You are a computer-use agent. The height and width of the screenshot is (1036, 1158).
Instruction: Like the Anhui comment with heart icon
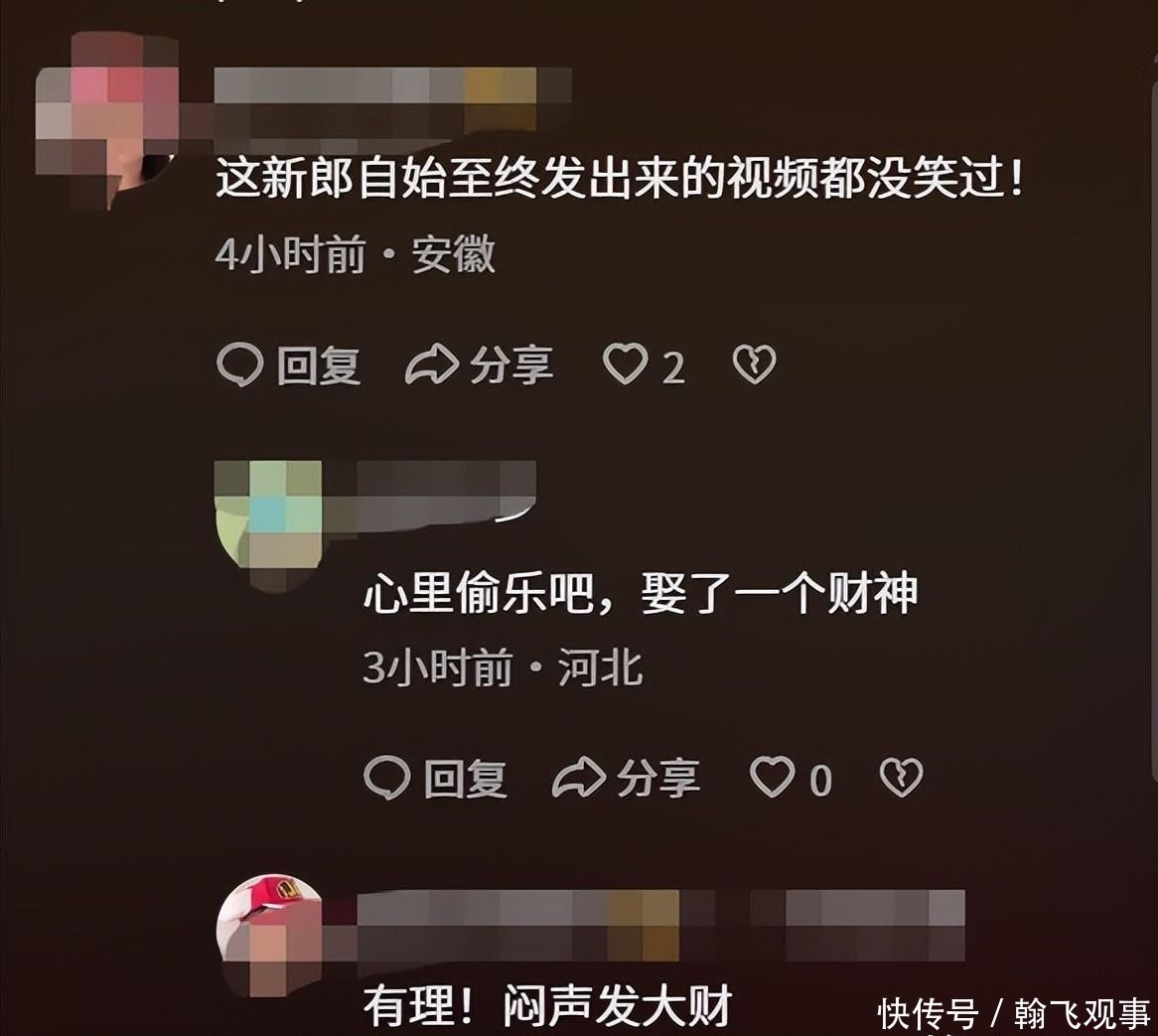tap(626, 364)
